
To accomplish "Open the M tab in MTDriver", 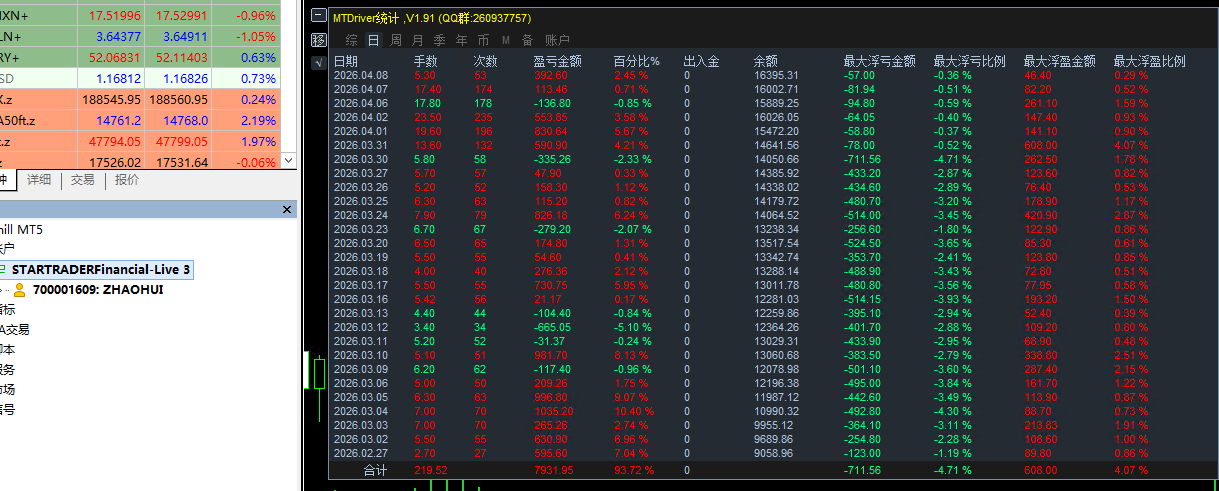I will [505, 40].
